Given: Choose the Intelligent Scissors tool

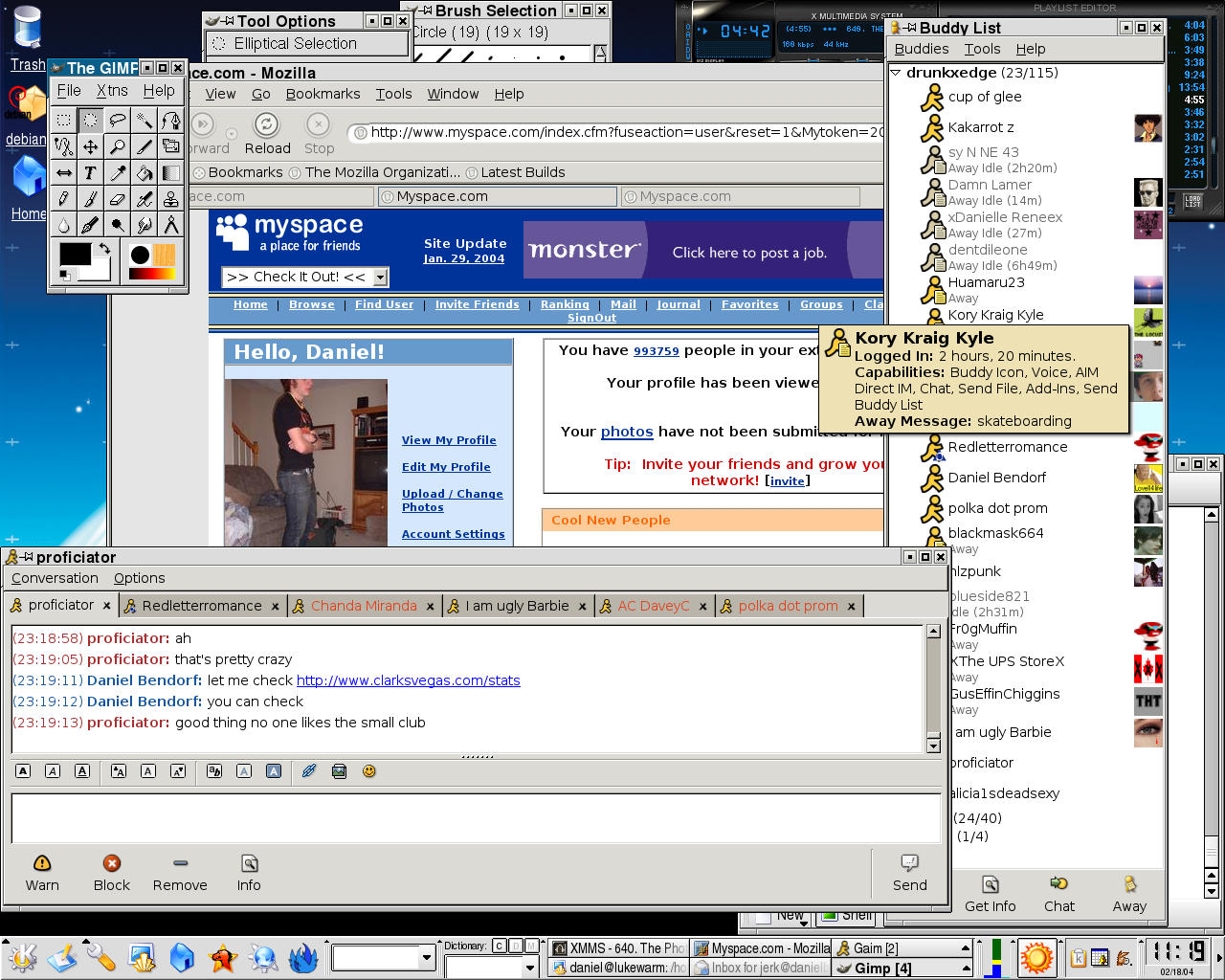Looking at the screenshot, I should pyautogui.click(x=63, y=146).
